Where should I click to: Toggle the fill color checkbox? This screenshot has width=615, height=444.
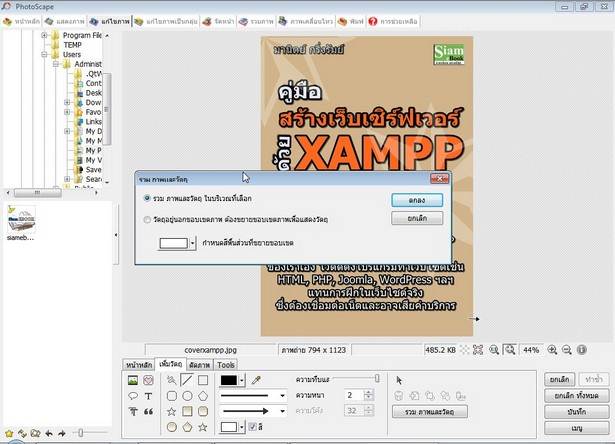coord(253,427)
